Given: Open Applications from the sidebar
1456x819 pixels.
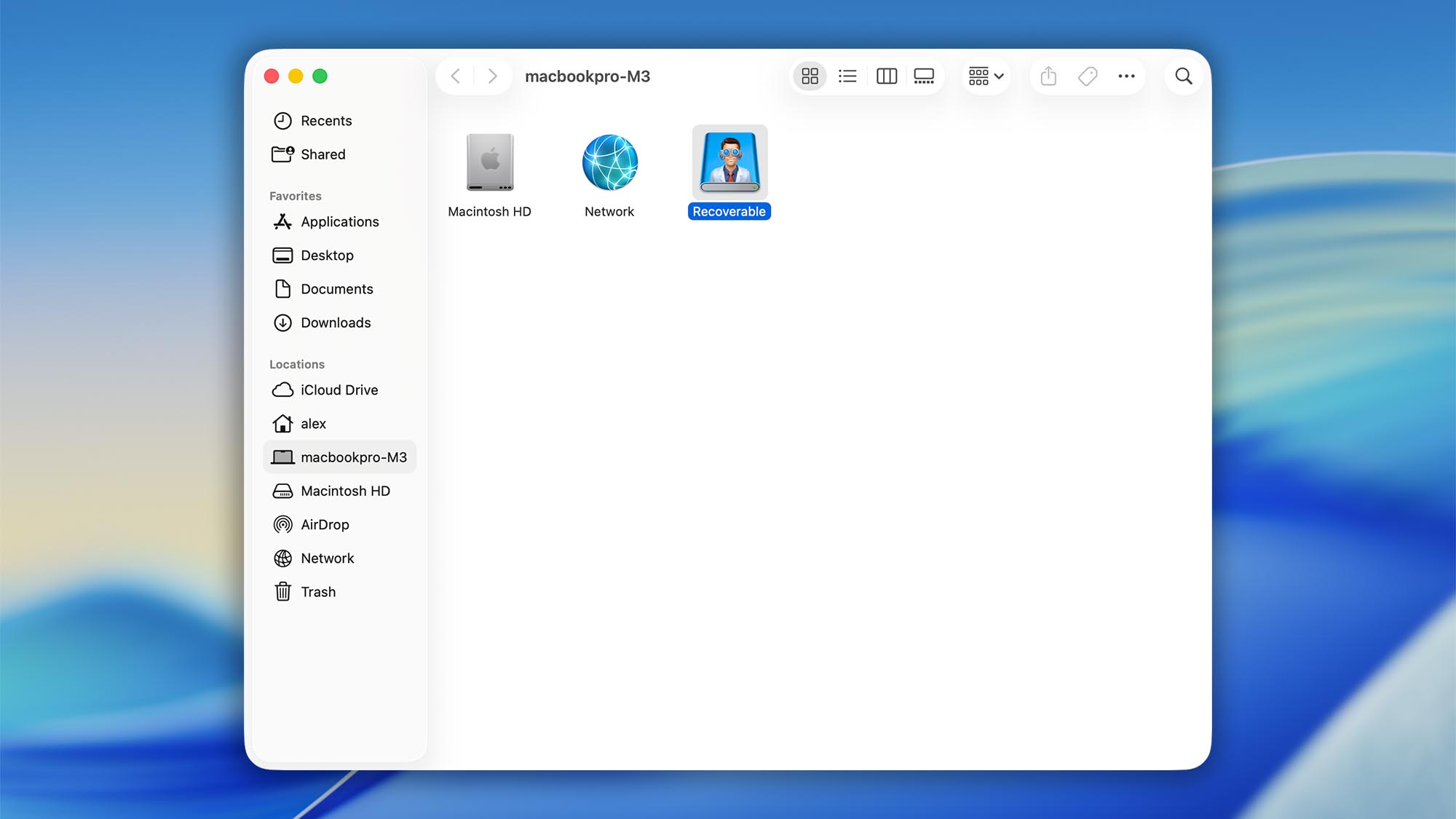Looking at the screenshot, I should coord(339,221).
